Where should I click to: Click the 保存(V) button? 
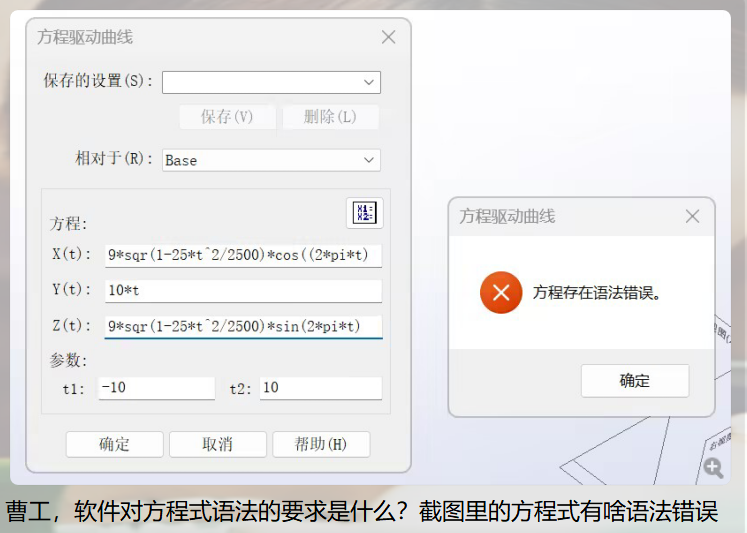pyautogui.click(x=227, y=117)
